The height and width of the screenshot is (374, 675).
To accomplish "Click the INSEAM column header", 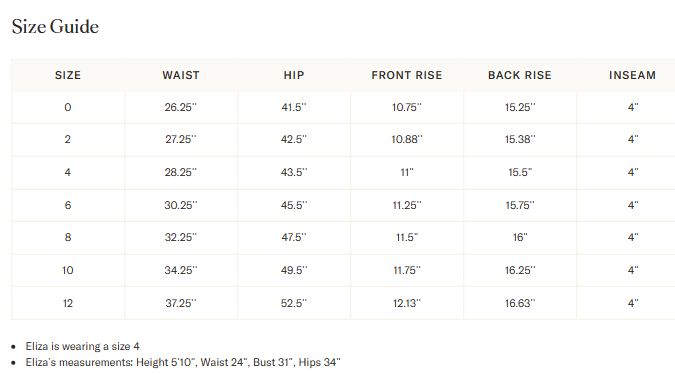I will 632,75.
